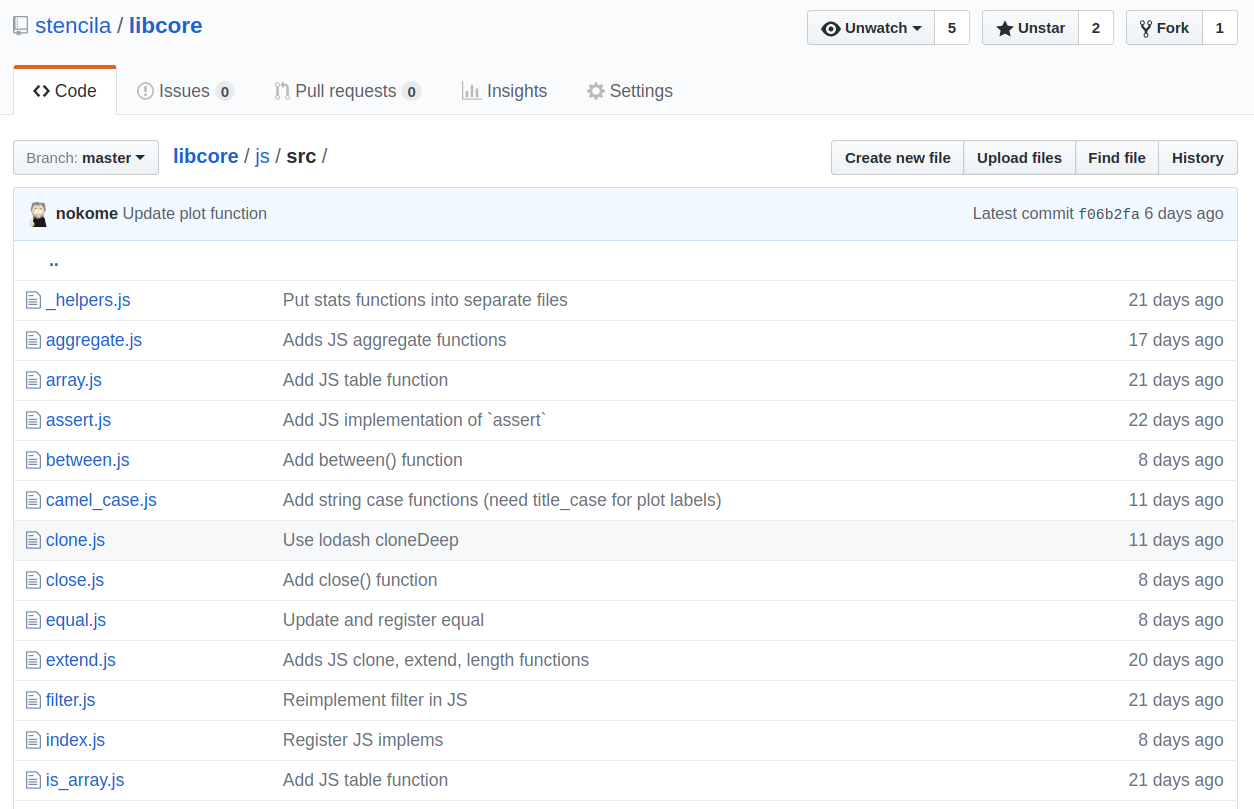Click file icon next to is_array.js
The width and height of the screenshot is (1254, 809).
[x=33, y=780]
